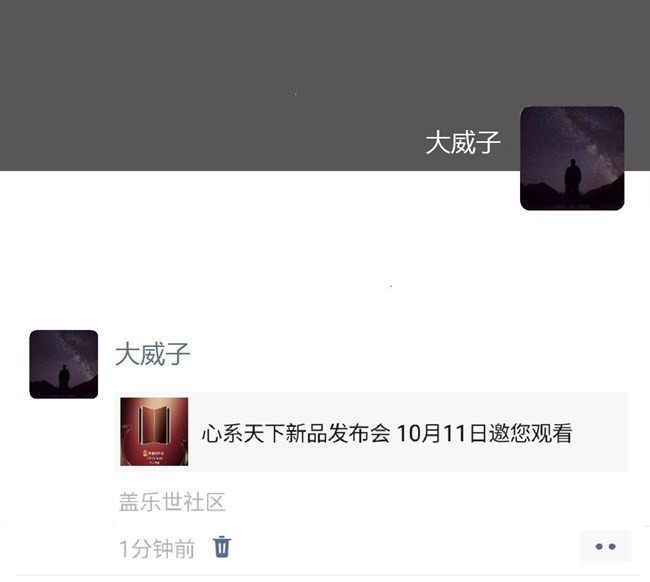Click the gray shared card's empty right edge
Screen dimensions: 650x582
(x=601, y=432)
